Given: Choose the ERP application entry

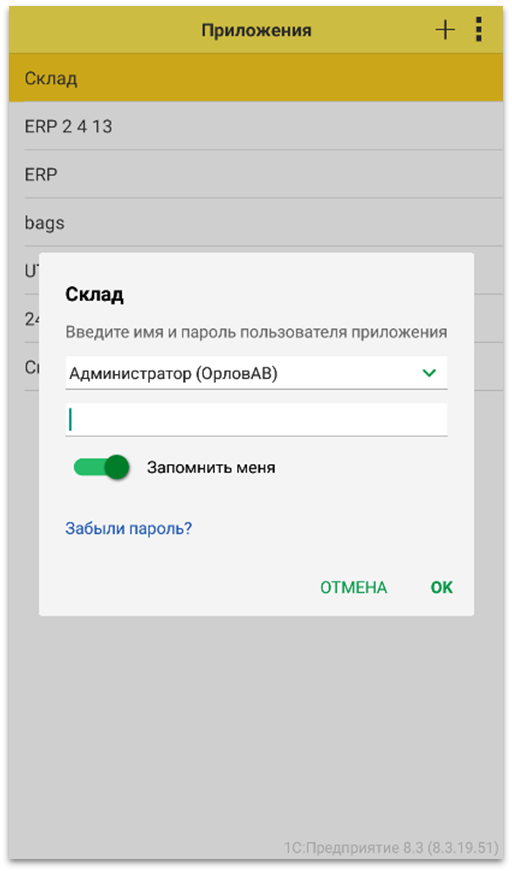Looking at the screenshot, I should pyautogui.click(x=256, y=174).
